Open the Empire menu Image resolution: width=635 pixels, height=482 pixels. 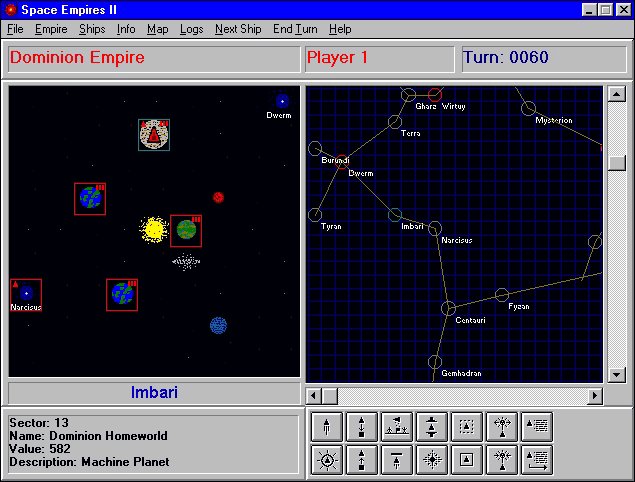[x=51, y=29]
